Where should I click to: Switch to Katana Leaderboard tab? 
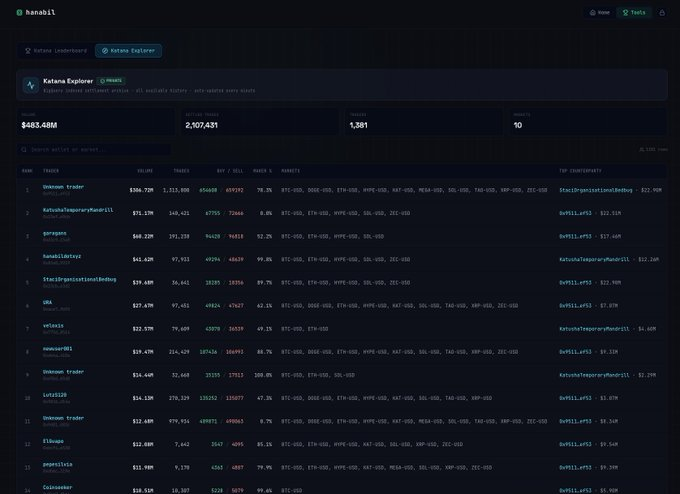(x=56, y=51)
